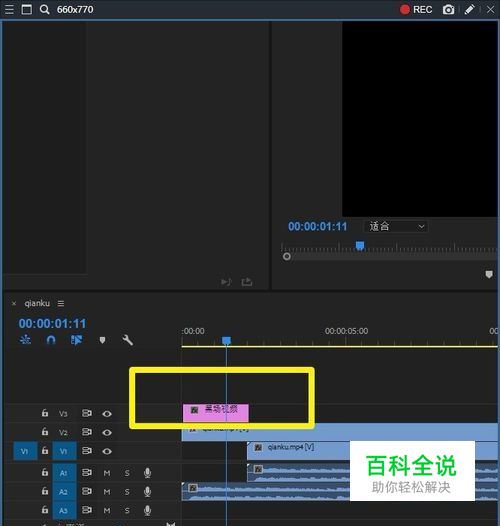Hide track V3 with the eye icon
This screenshot has width=500, height=526.
click(x=107, y=414)
